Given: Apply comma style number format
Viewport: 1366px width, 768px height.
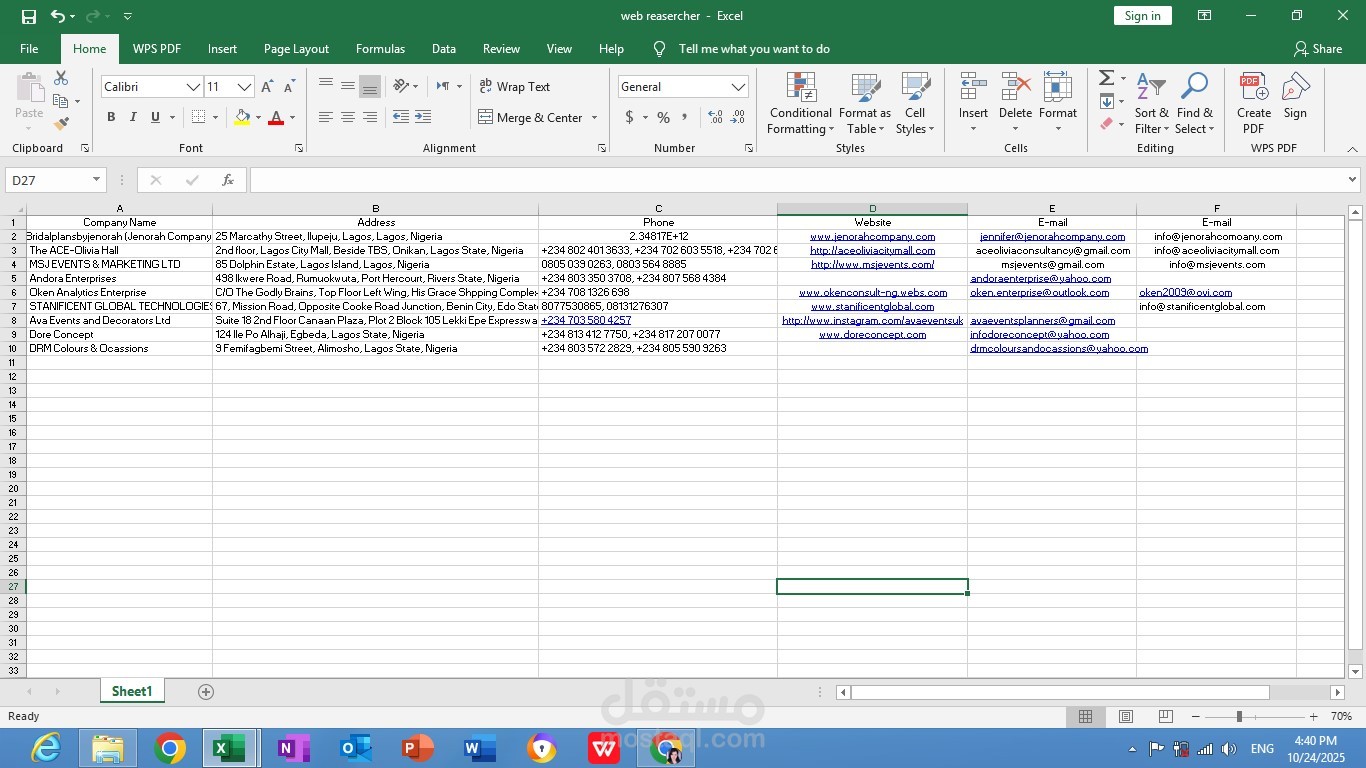Looking at the screenshot, I should pos(685,117).
